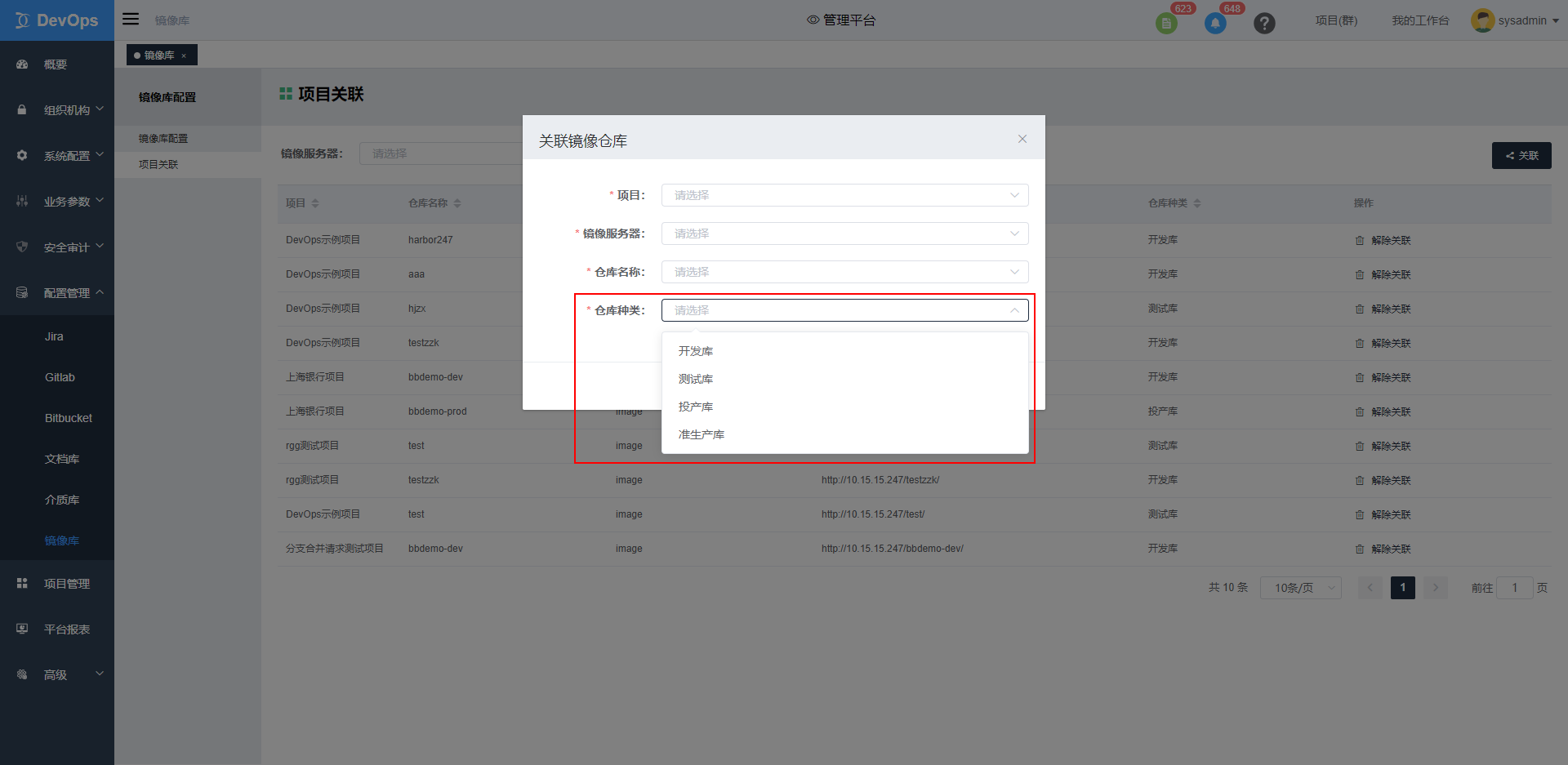Click page number 1 button
Viewport: 1568px width, 765px height.
click(1403, 588)
